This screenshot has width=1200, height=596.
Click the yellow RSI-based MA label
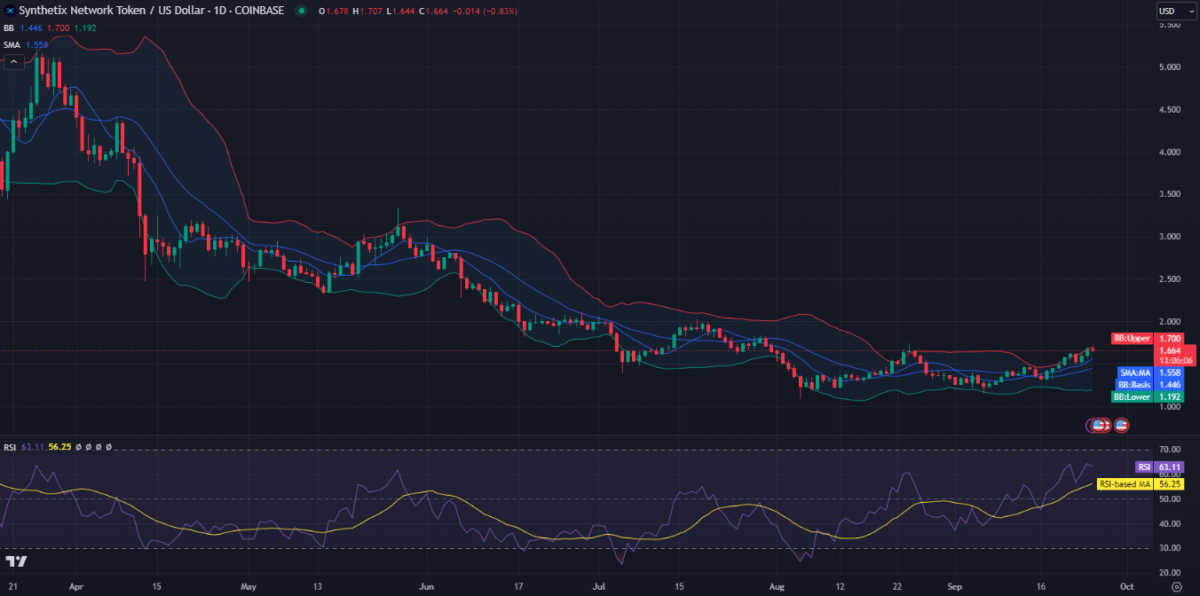coord(1140,483)
